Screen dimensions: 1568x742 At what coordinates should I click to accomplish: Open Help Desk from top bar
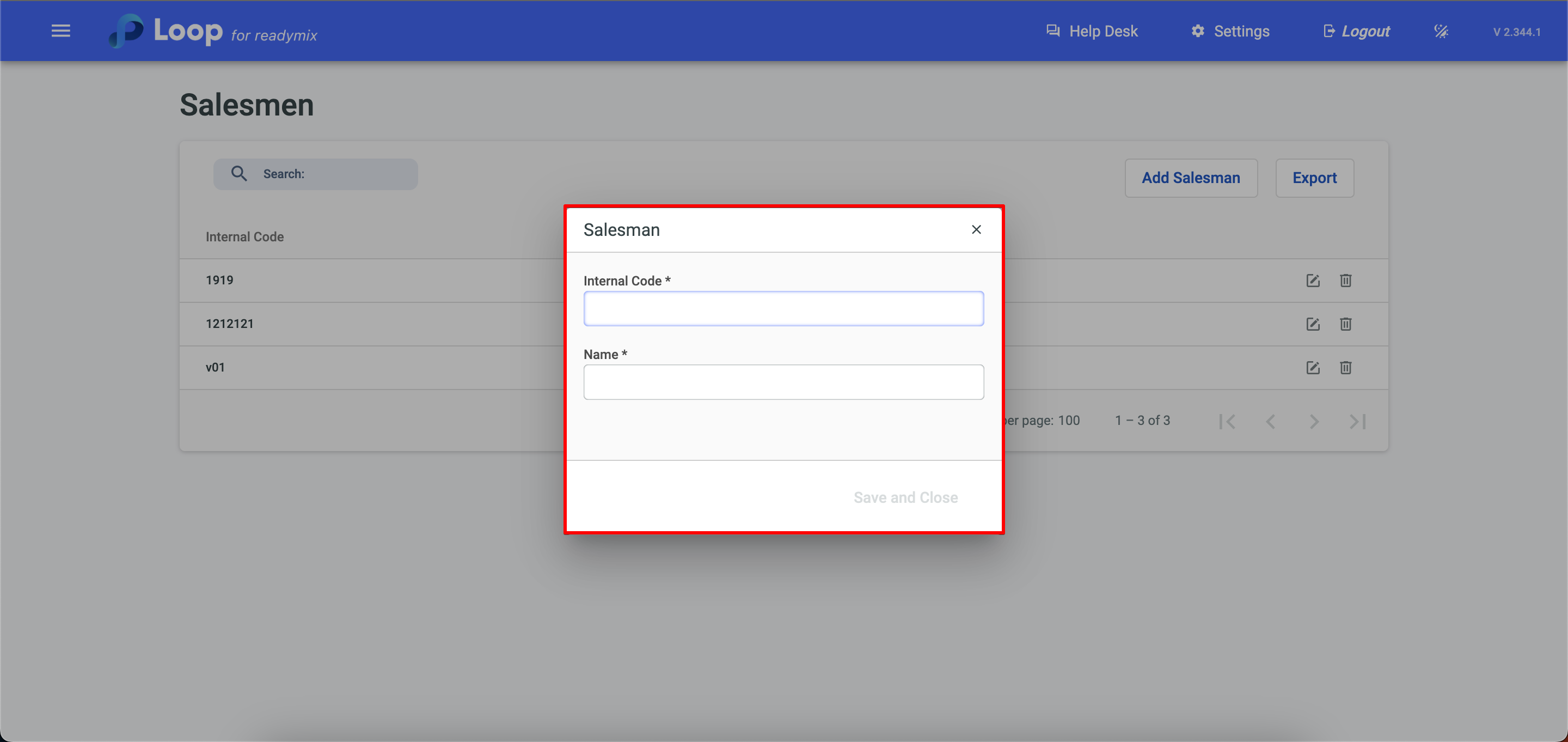pyautogui.click(x=1092, y=31)
